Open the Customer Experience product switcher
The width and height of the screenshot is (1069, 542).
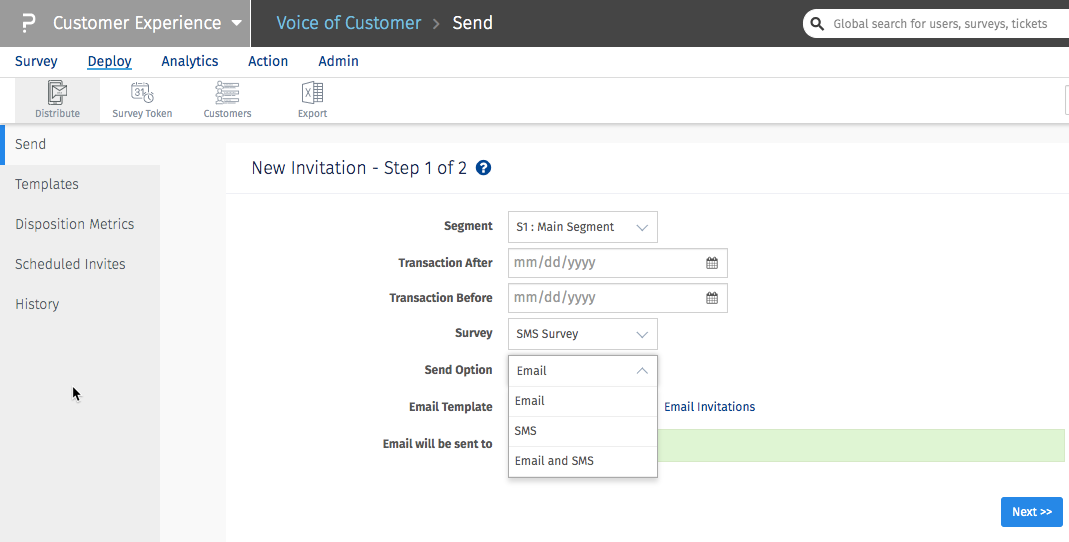[147, 23]
